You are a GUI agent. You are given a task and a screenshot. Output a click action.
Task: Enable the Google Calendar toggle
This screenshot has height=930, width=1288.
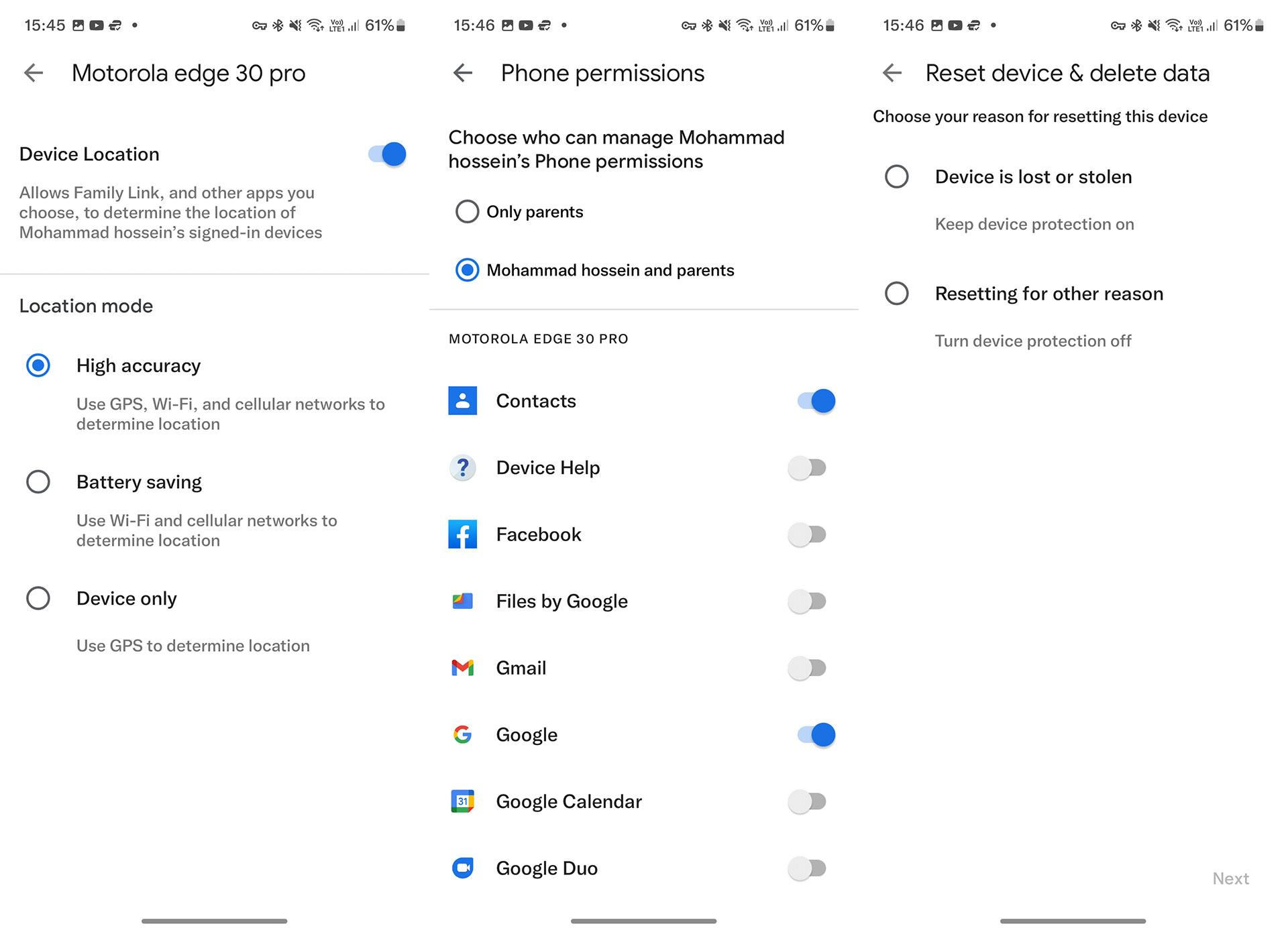(x=807, y=801)
